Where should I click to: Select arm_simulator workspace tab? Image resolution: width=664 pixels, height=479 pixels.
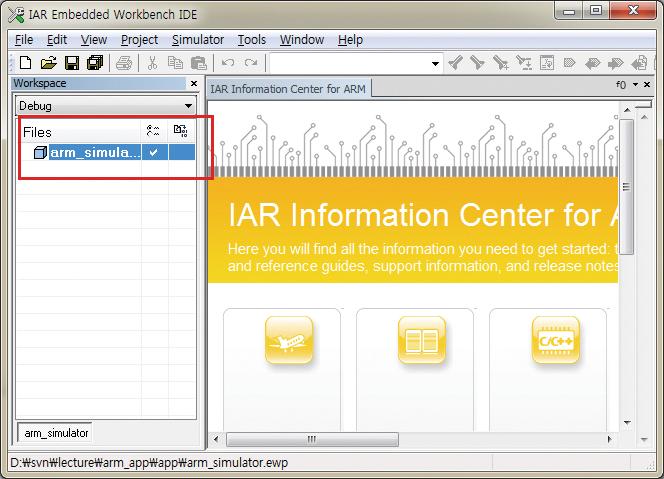(55, 433)
